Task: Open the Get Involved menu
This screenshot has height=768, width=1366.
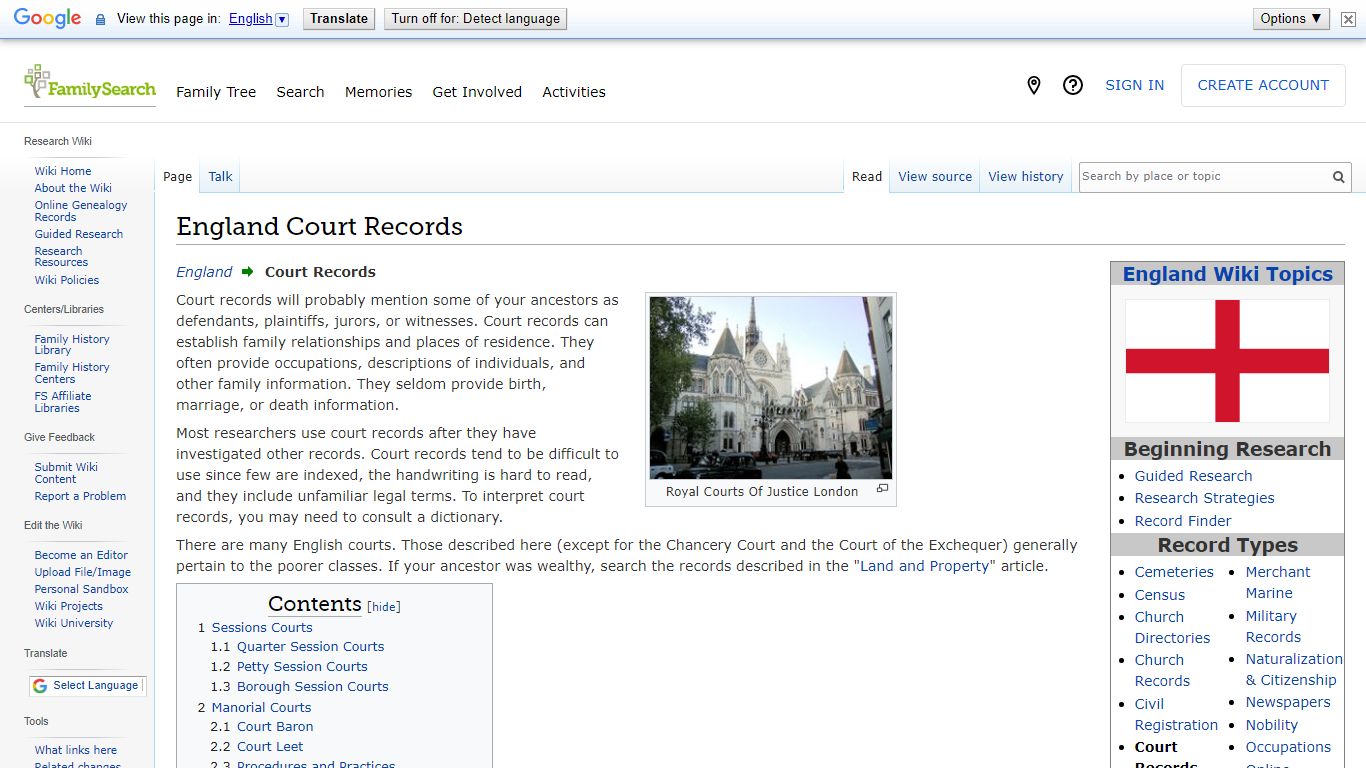Action: (x=477, y=92)
